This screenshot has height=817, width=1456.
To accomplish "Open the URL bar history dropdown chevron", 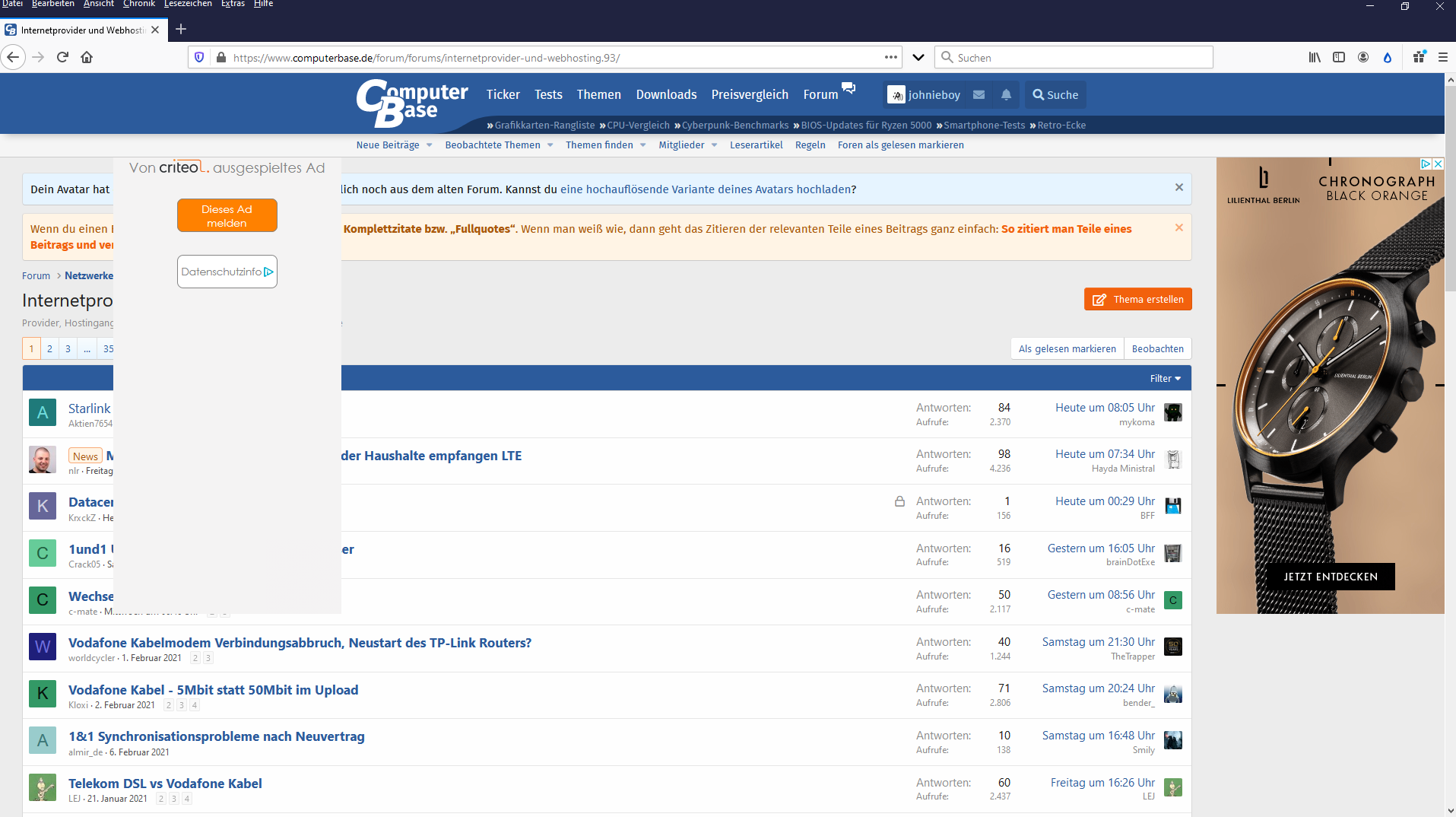I will point(918,57).
